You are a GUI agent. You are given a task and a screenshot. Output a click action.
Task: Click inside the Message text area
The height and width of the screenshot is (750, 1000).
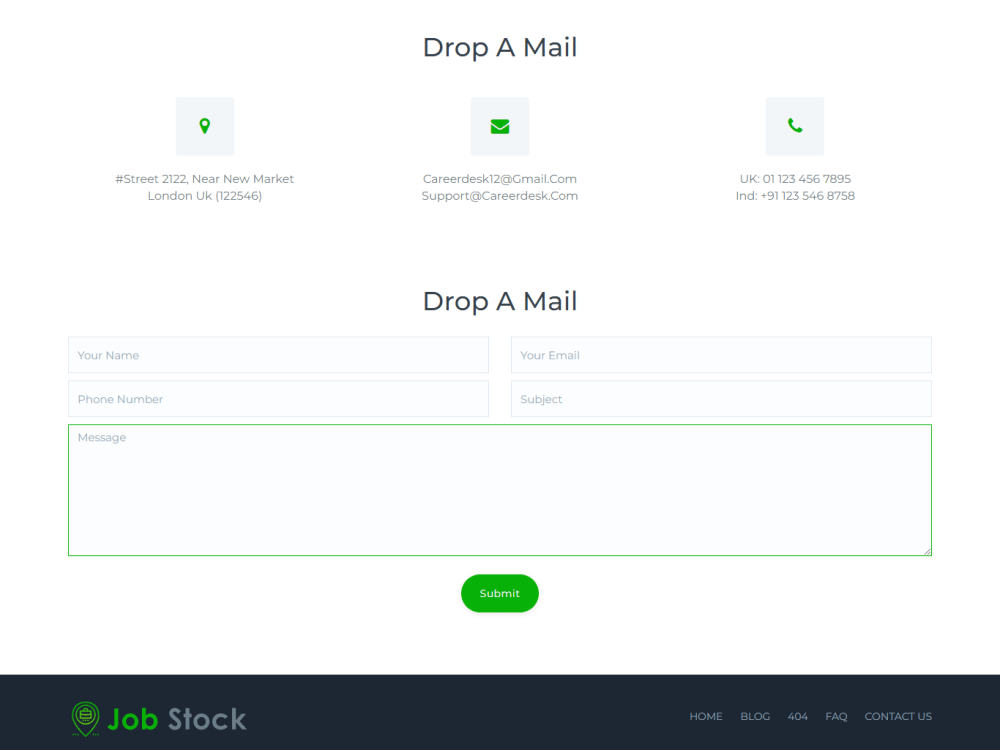pyautogui.click(x=500, y=490)
